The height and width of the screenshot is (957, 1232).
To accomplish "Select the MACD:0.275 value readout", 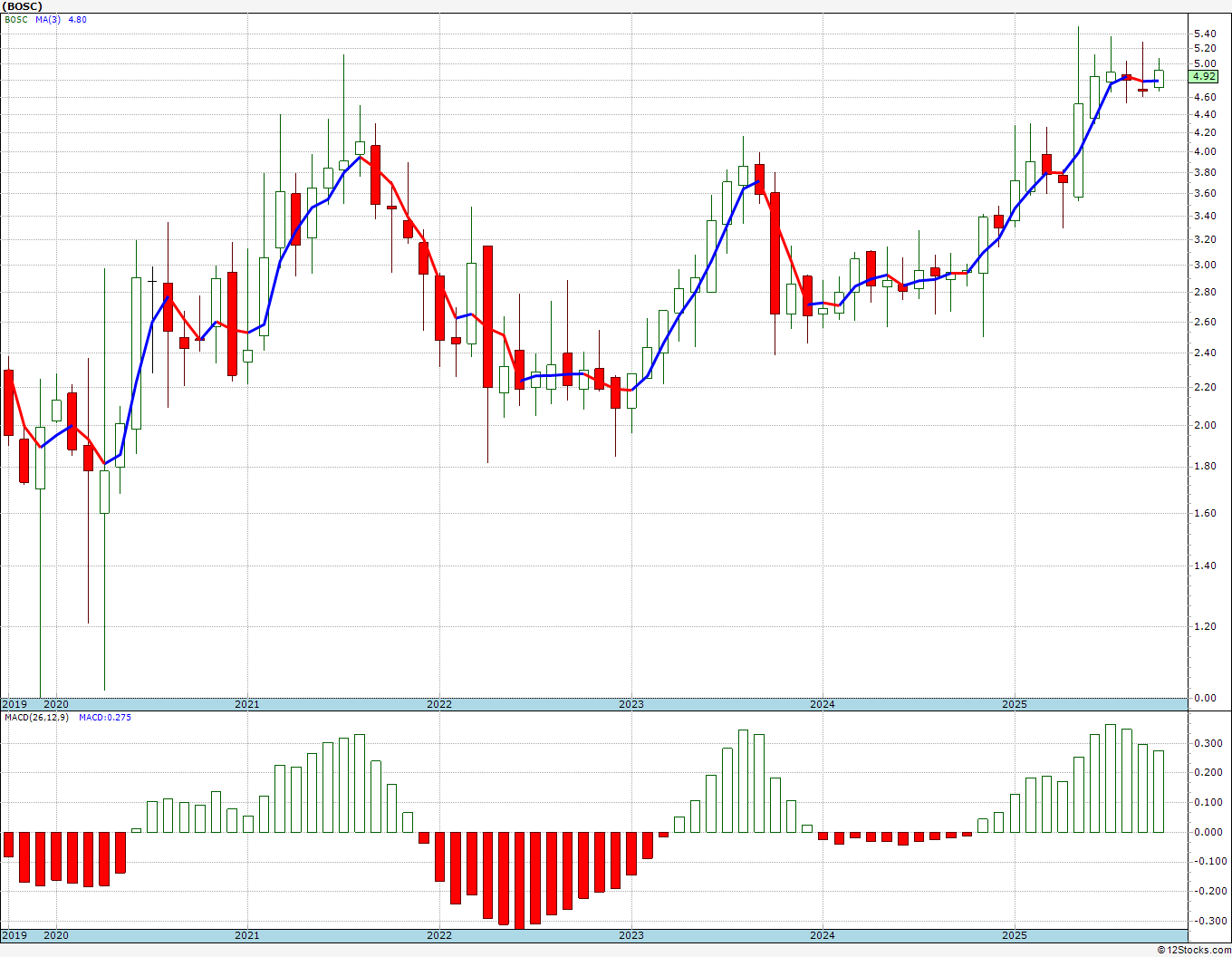I will (x=105, y=718).
